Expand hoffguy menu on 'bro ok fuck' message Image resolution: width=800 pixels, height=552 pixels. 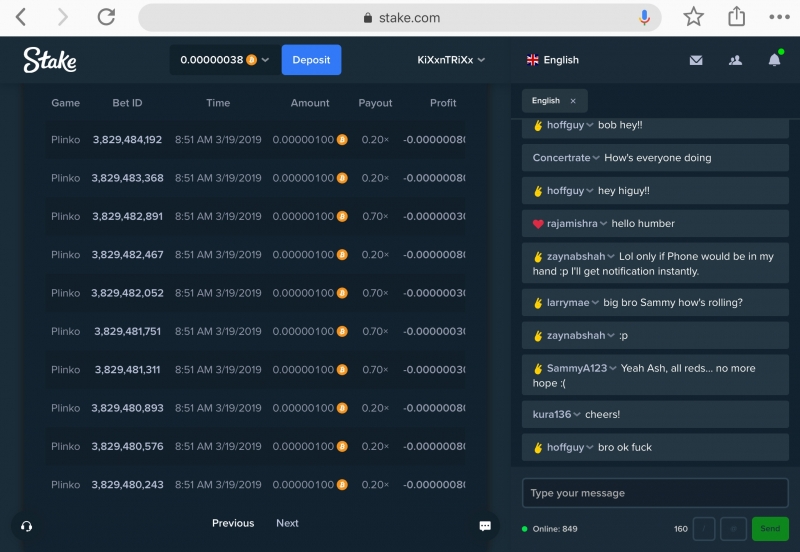(590, 447)
